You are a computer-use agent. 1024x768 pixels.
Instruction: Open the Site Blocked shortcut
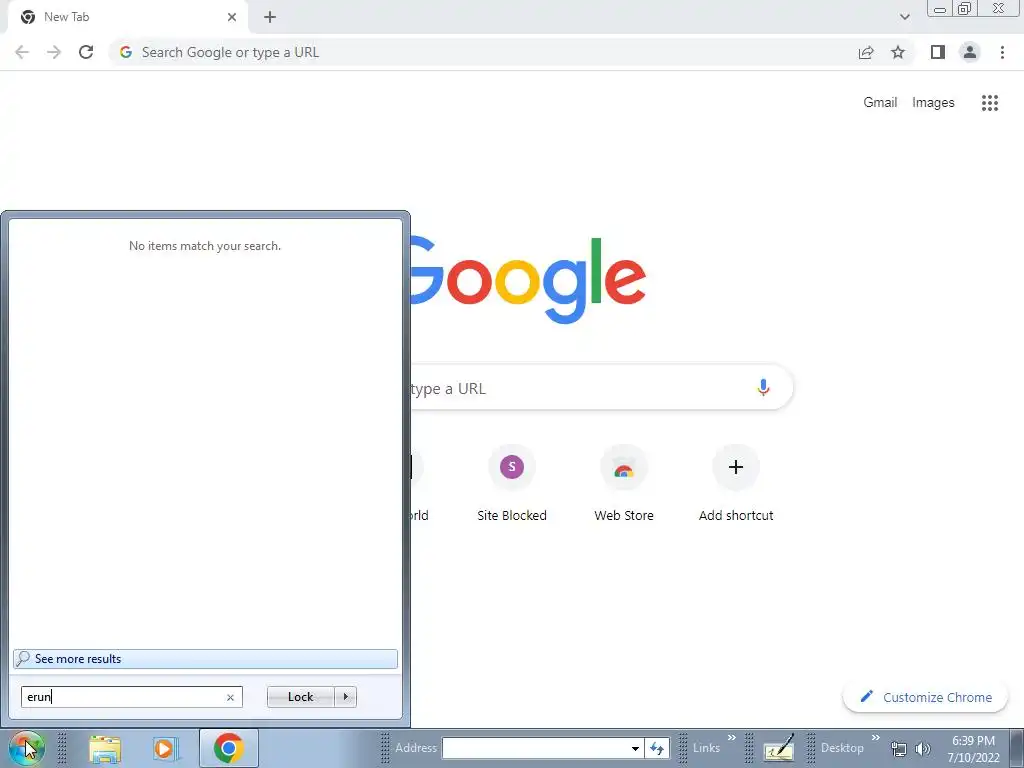[512, 484]
